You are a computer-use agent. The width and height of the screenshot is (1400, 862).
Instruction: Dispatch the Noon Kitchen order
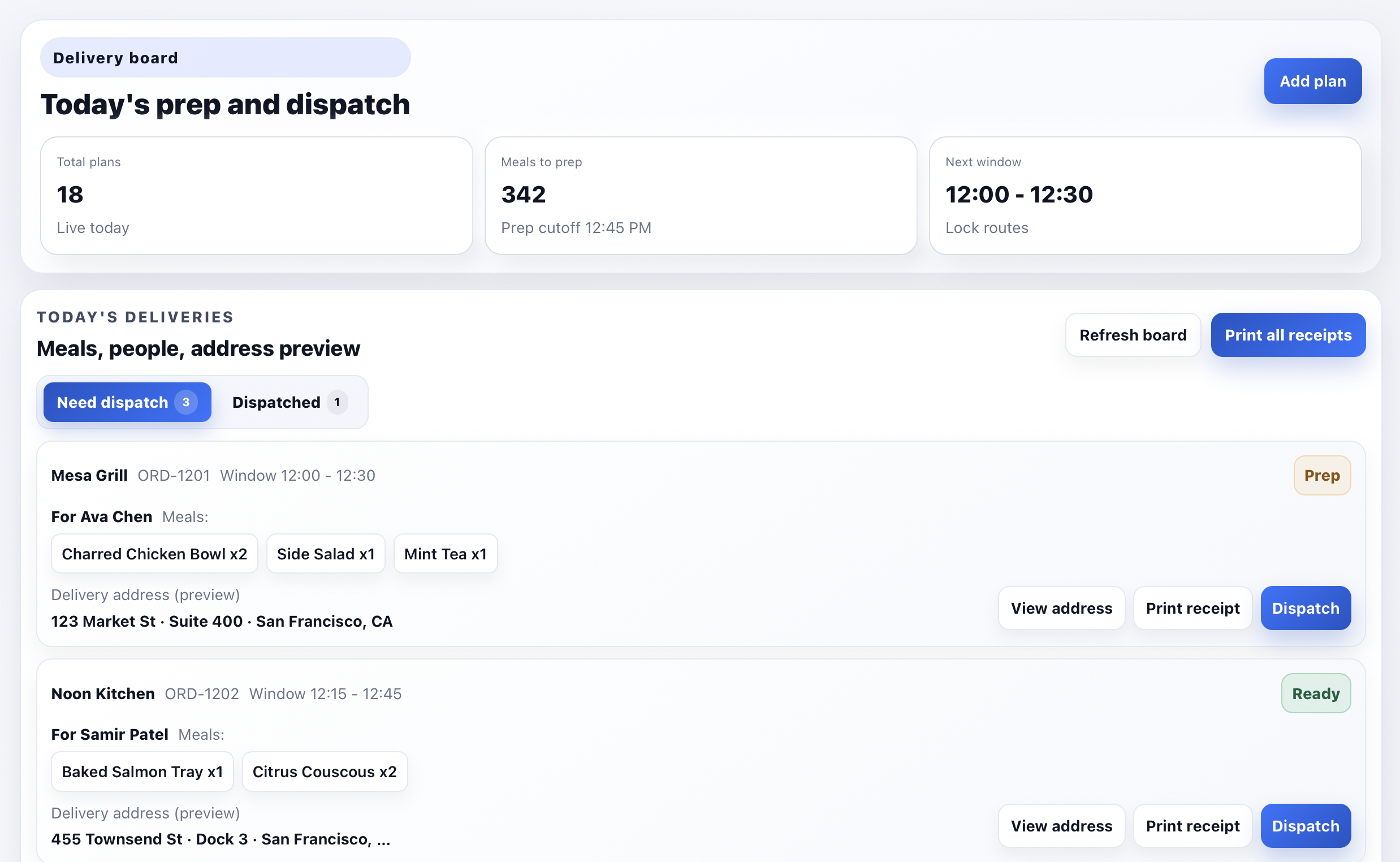pos(1305,825)
